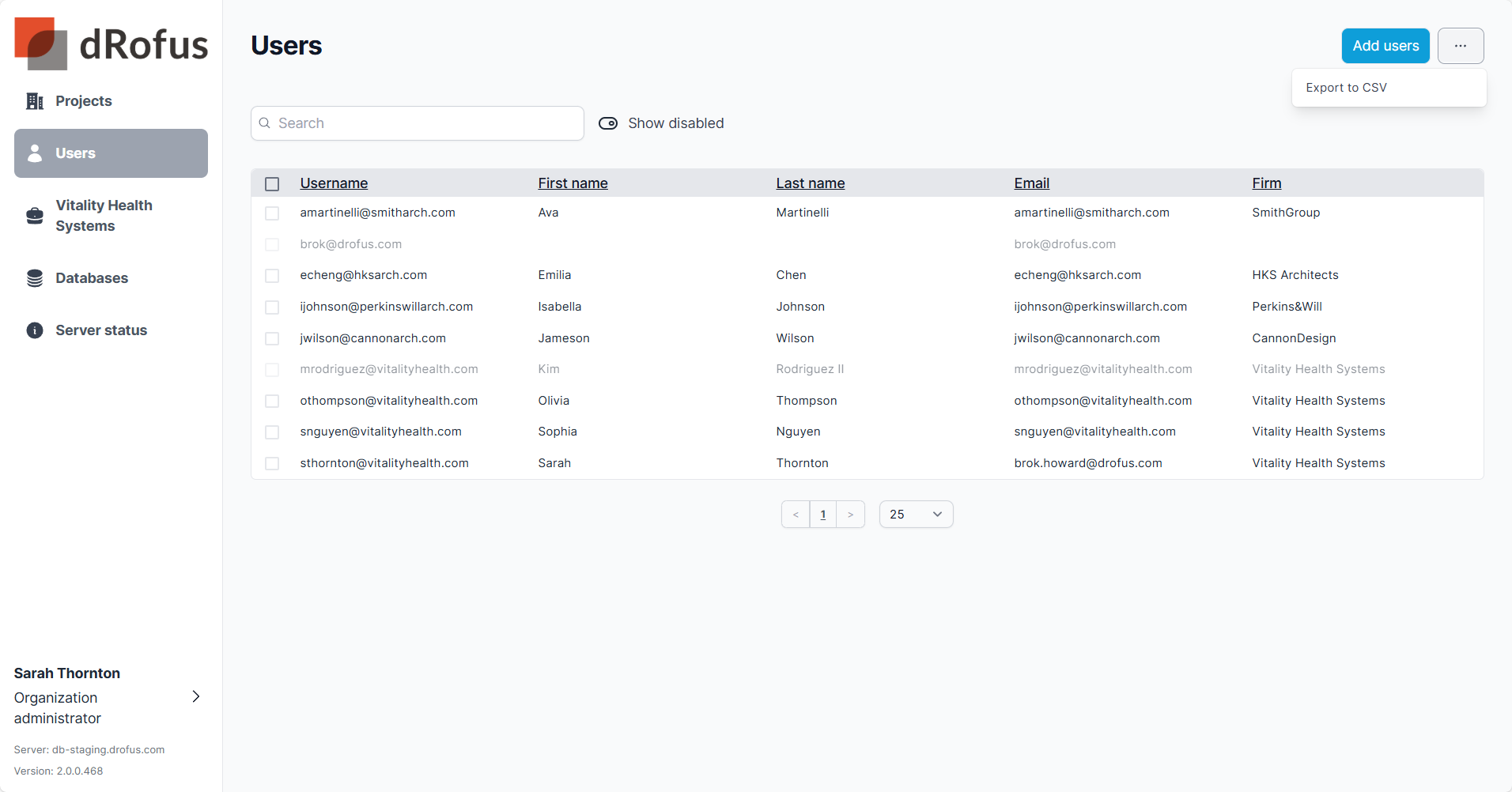Toggle the Show disabled switch
Image resolution: width=1512 pixels, height=792 pixels.
(608, 123)
